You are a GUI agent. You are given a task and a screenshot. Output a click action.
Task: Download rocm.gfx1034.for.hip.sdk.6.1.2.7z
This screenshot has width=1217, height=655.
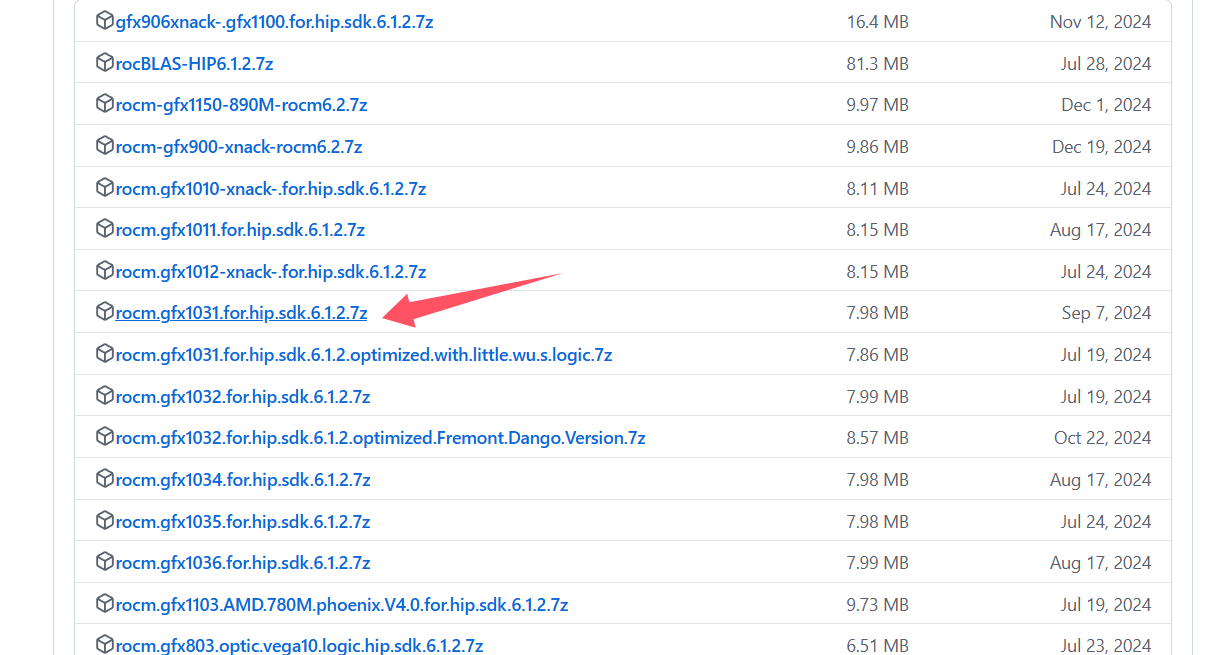[x=243, y=480]
